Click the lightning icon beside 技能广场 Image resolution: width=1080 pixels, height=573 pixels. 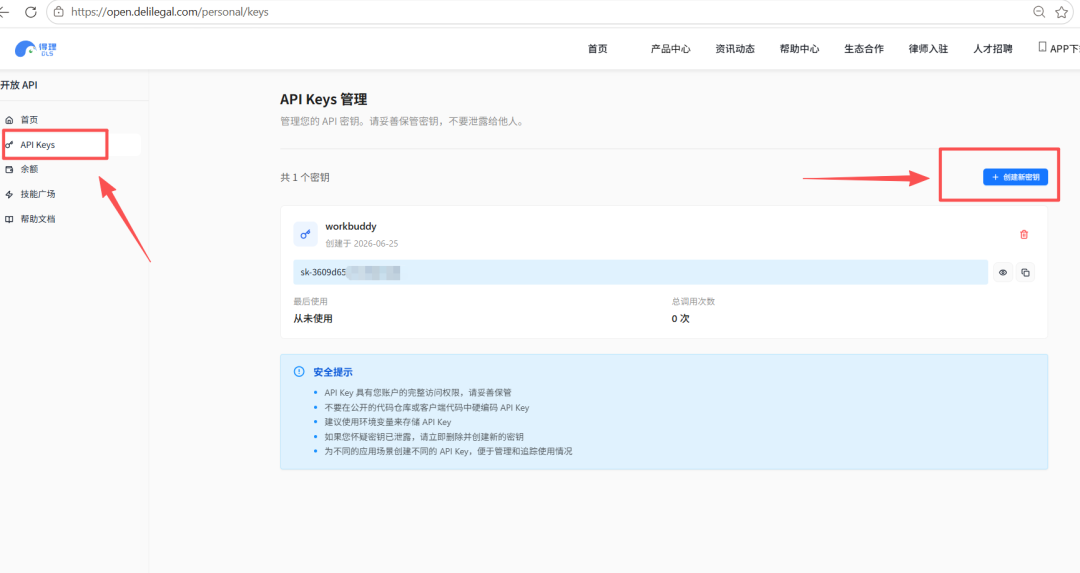coord(9,194)
